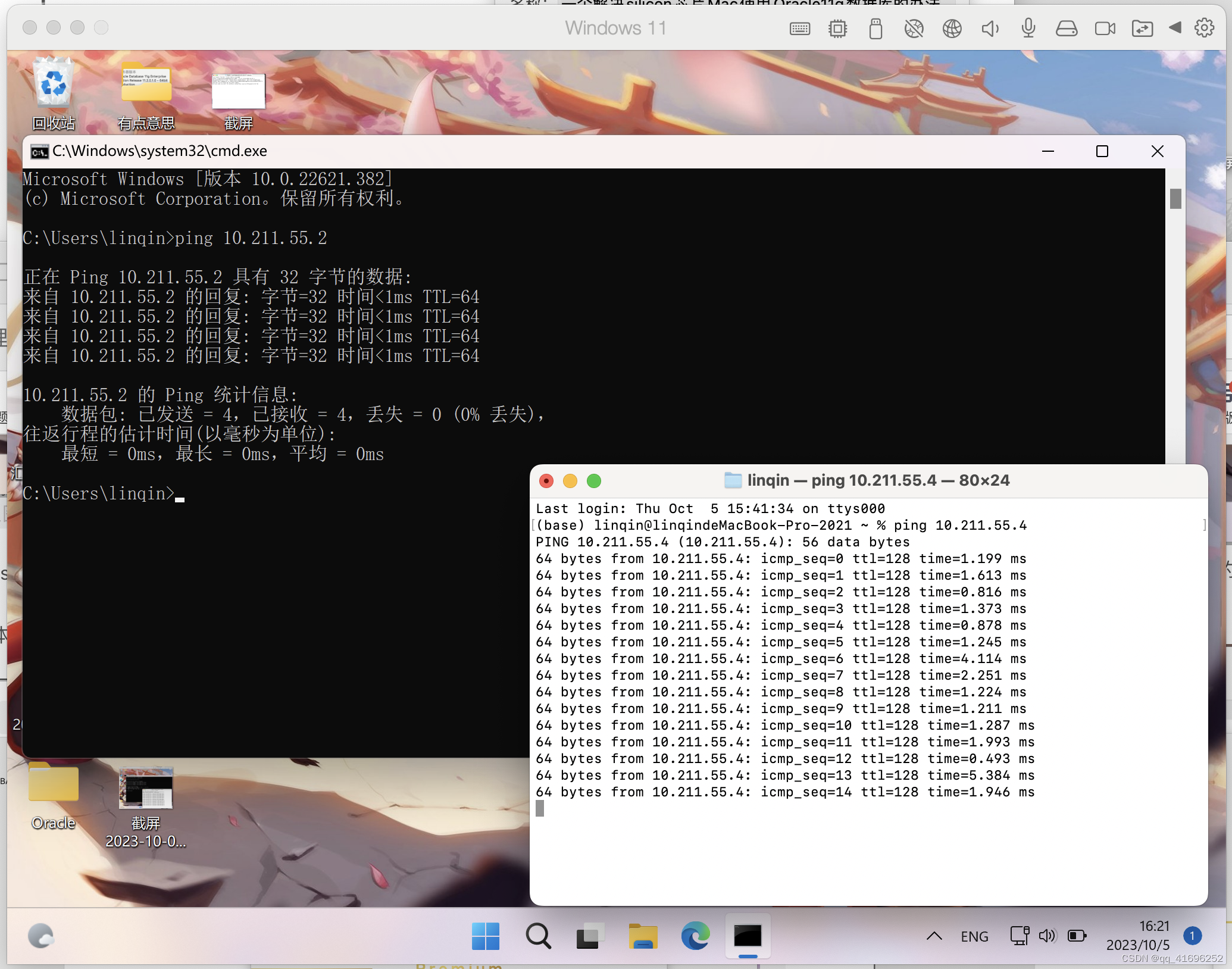
Task: Open the Windows Start menu
Action: click(x=485, y=936)
